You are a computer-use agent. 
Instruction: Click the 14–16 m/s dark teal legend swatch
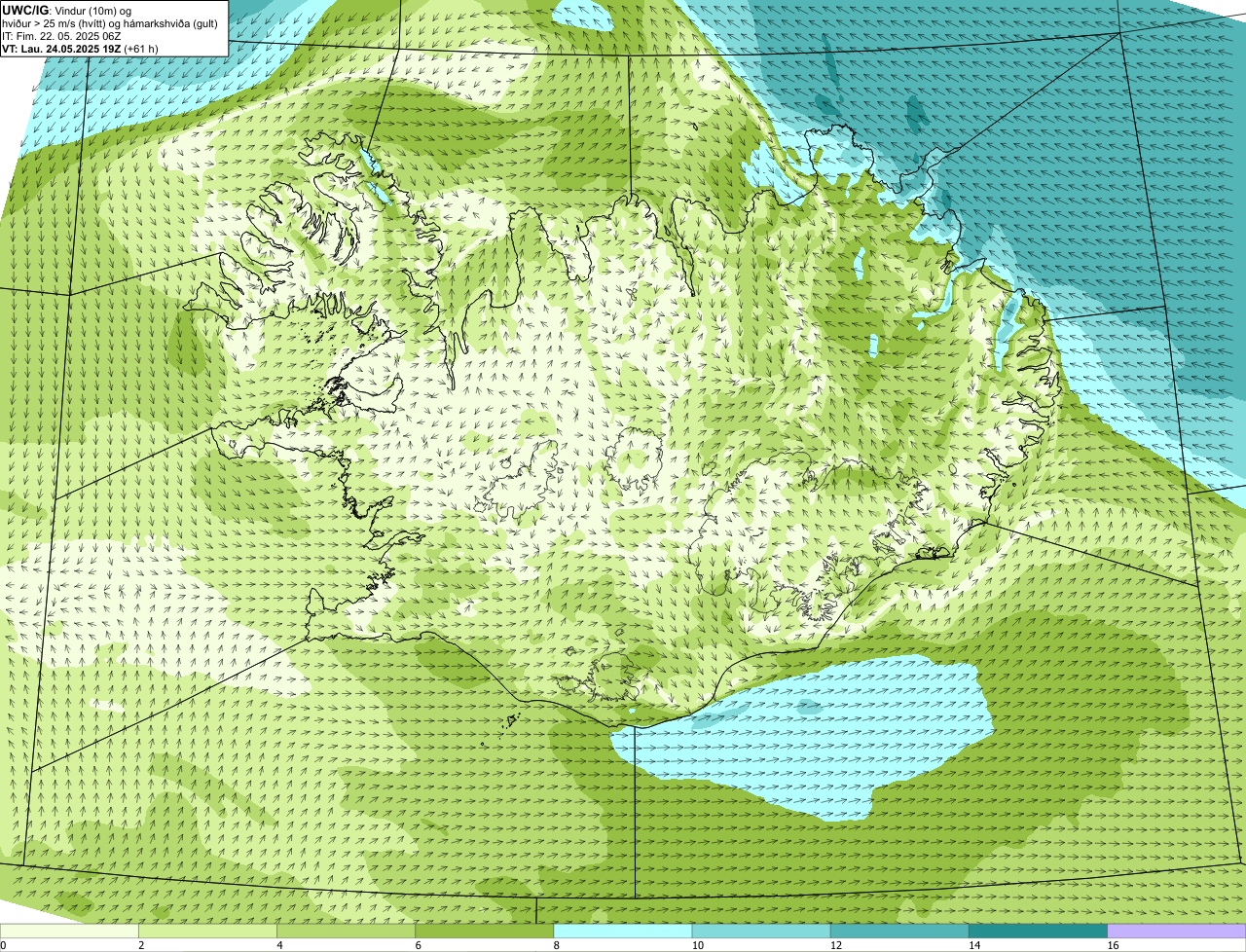click(x=1039, y=931)
